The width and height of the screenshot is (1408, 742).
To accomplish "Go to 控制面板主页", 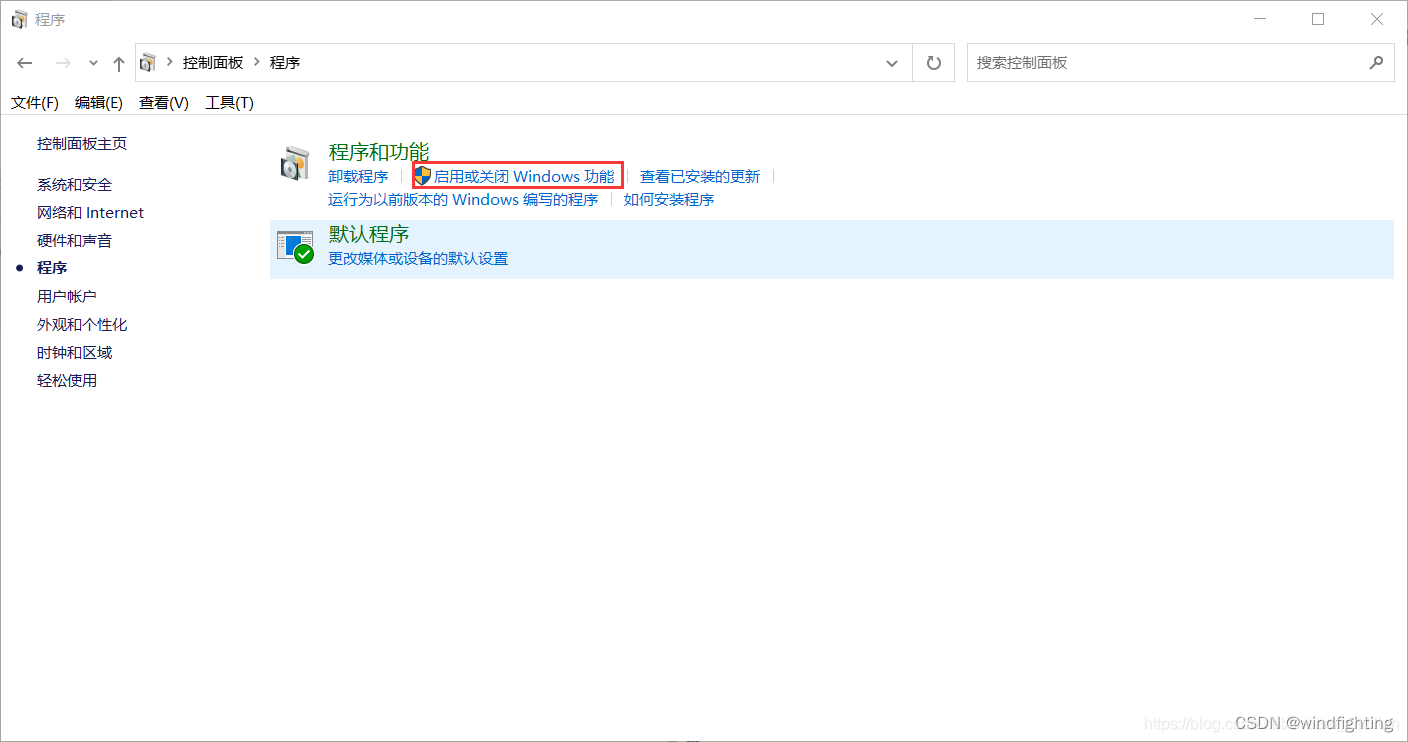I will tap(82, 143).
